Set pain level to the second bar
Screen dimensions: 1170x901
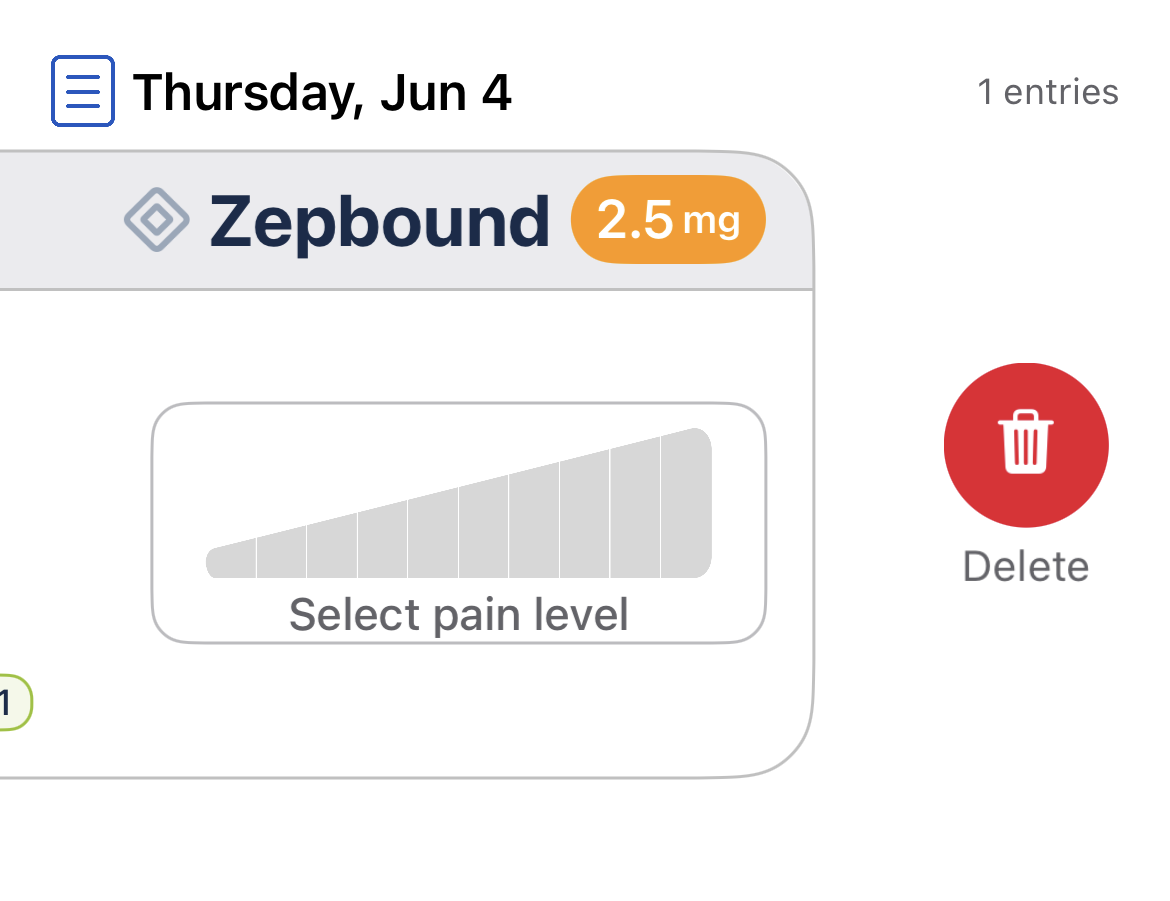[x=282, y=553]
